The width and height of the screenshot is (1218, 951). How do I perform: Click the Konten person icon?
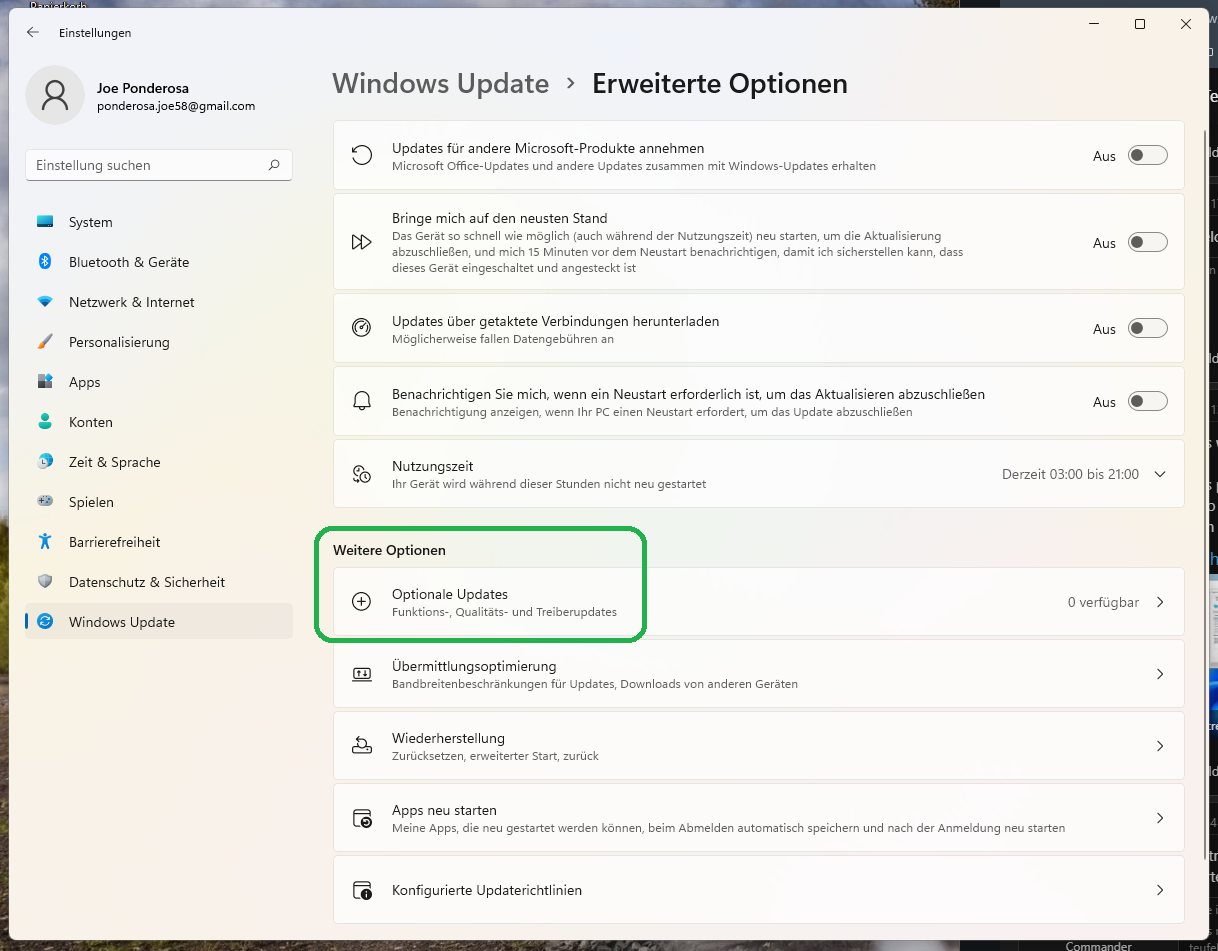coord(45,422)
